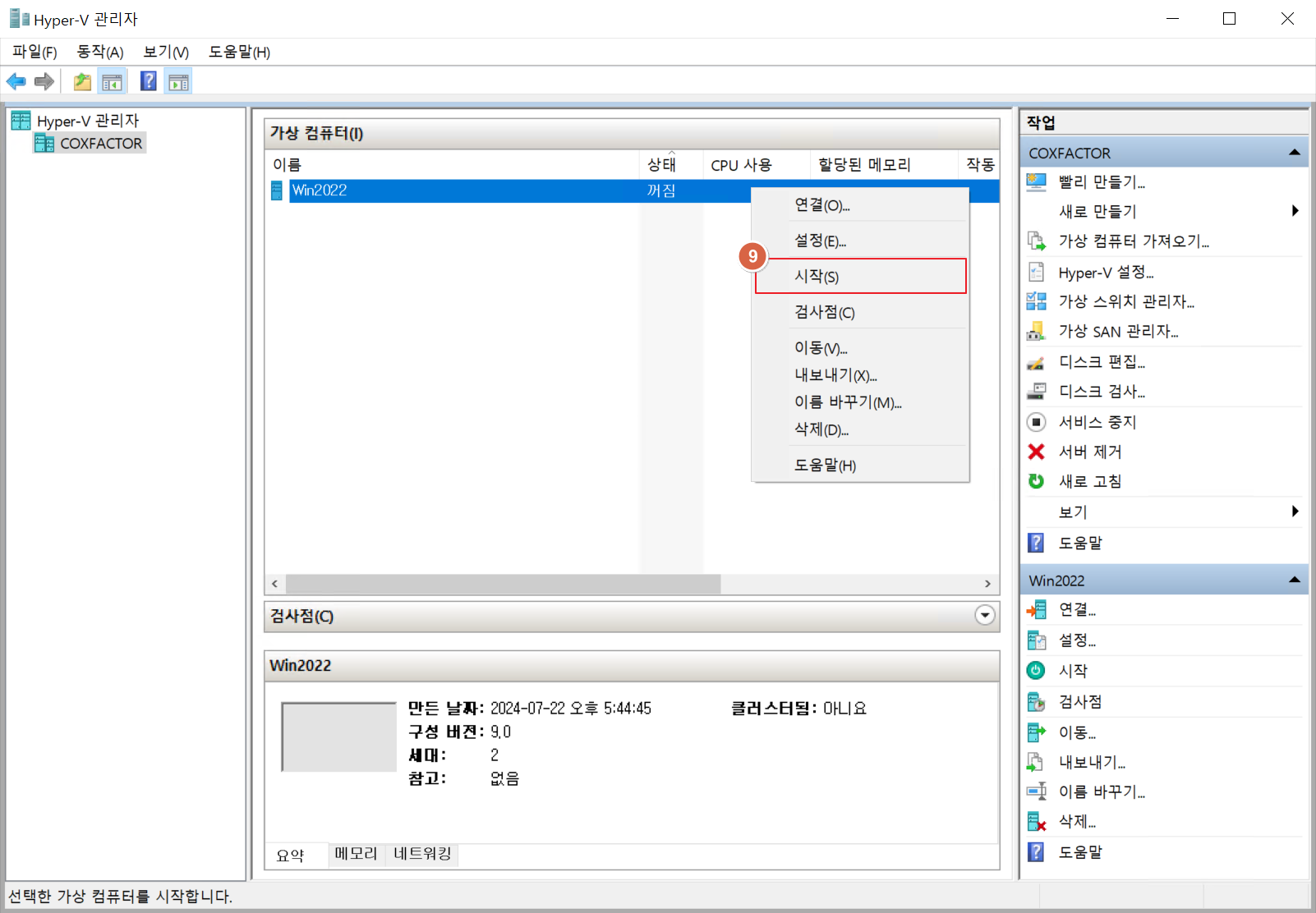Expand the 검사점 panel chevron
Screen dimensions: 1316x913
point(985,616)
